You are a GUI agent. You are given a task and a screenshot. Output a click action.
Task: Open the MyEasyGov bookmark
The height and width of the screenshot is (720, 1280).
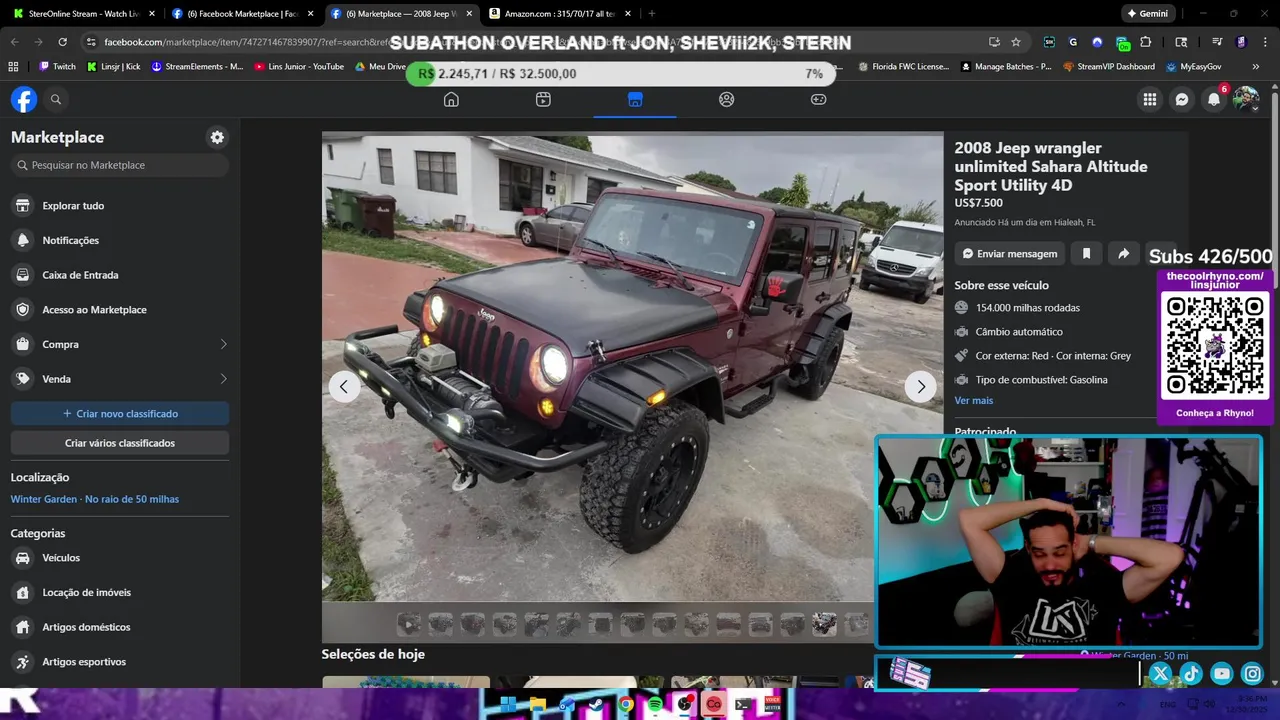click(x=1194, y=66)
